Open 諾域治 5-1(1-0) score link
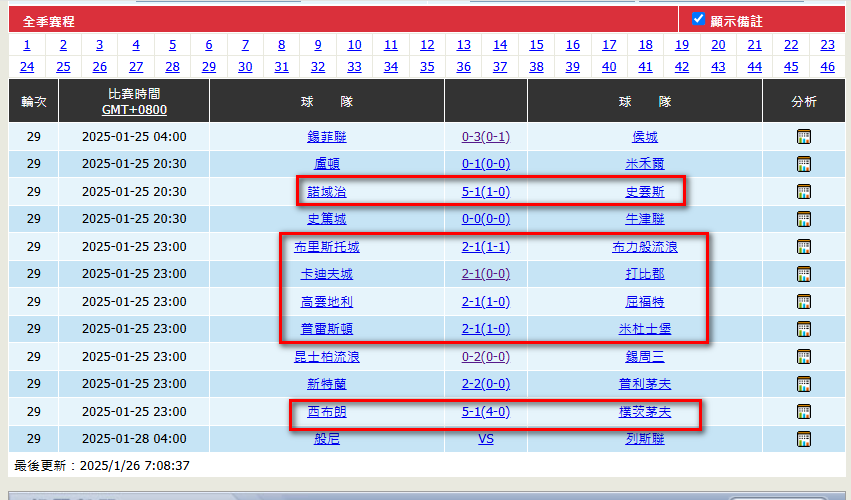This screenshot has width=851, height=500. pyautogui.click(x=486, y=192)
